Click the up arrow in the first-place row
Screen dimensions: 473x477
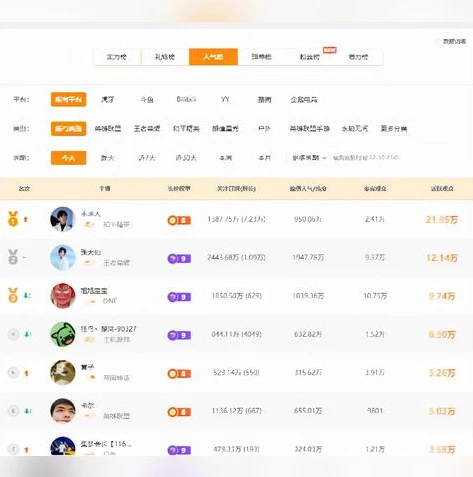26,219
